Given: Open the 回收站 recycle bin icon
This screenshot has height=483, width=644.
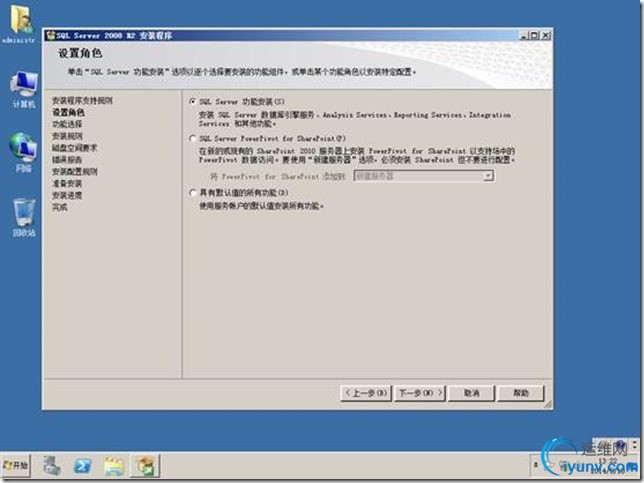Looking at the screenshot, I should pos(23,217).
